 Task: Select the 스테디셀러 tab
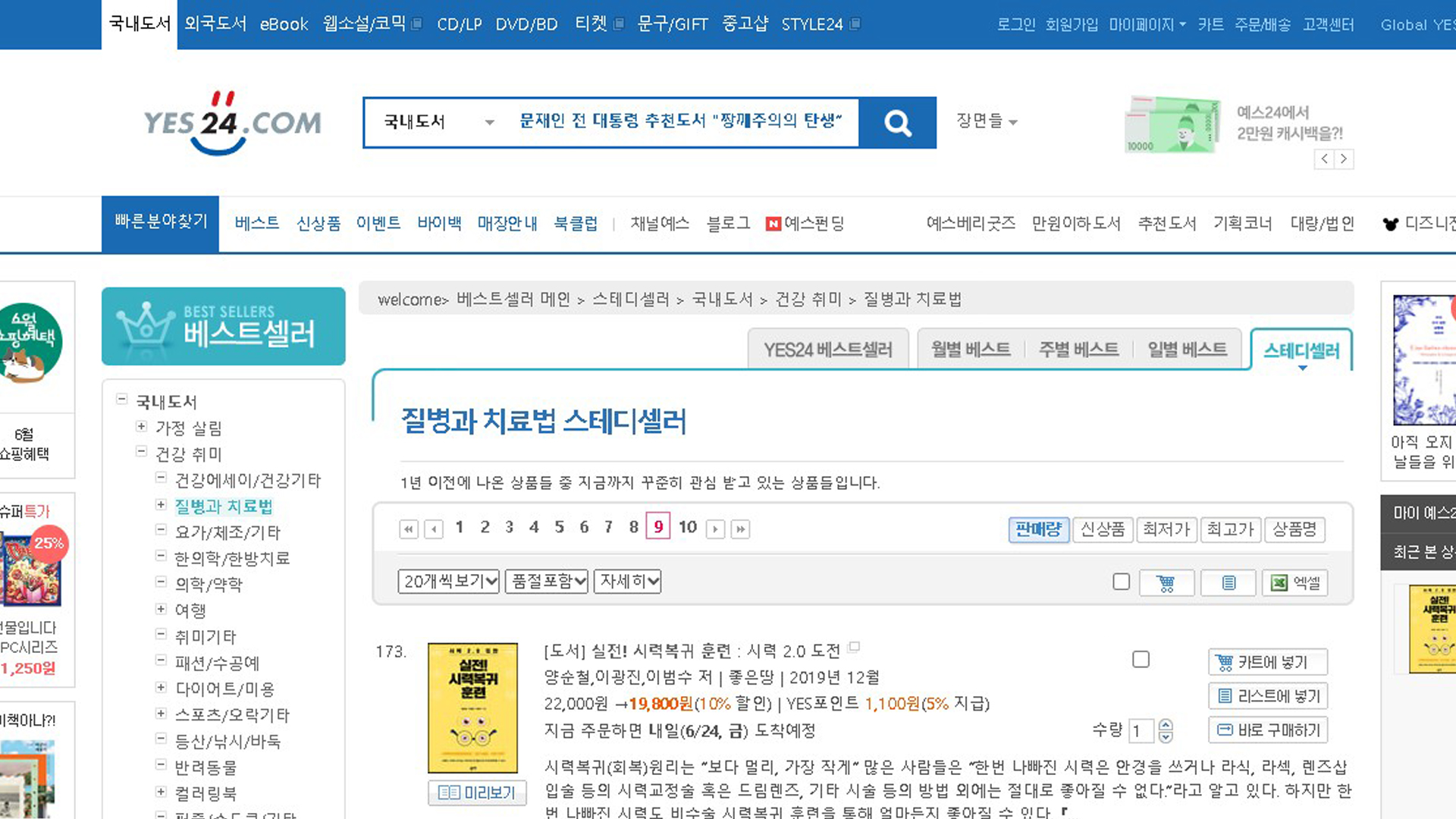[1301, 350]
